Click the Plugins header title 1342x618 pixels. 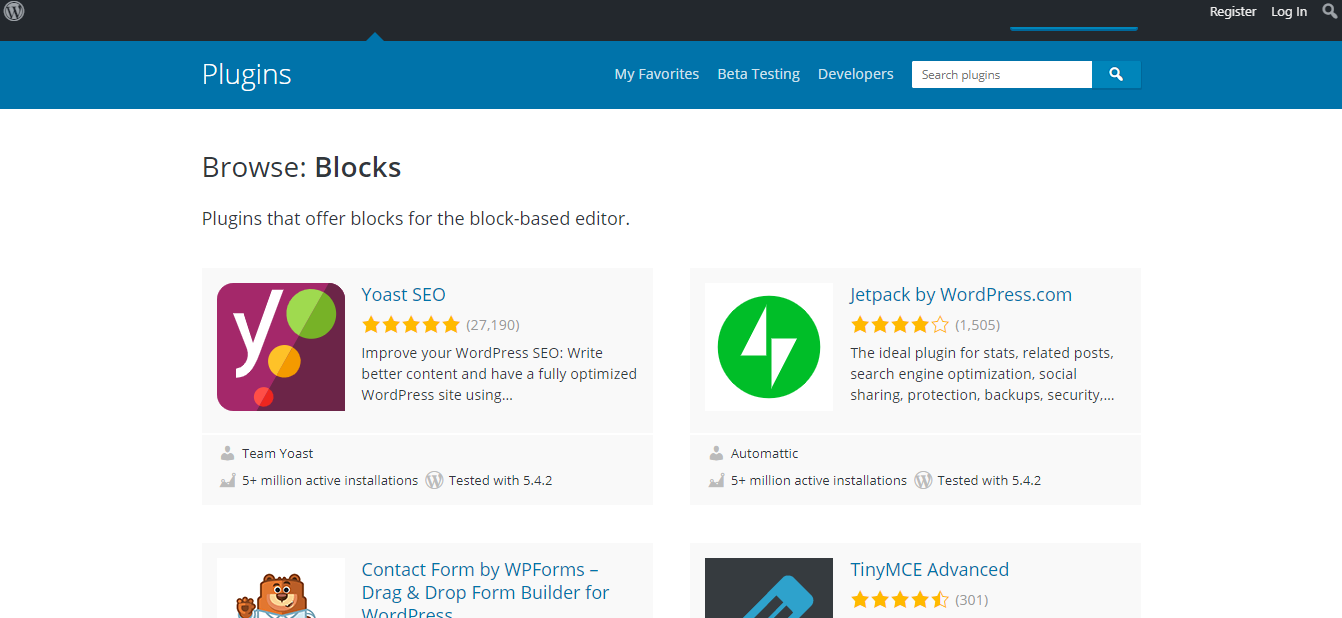pyautogui.click(x=247, y=74)
